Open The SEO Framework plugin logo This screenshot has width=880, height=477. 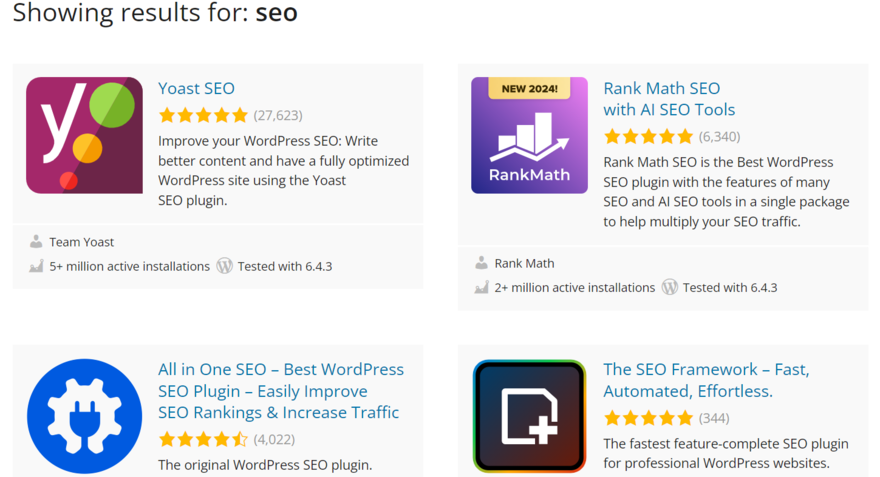coord(529,416)
